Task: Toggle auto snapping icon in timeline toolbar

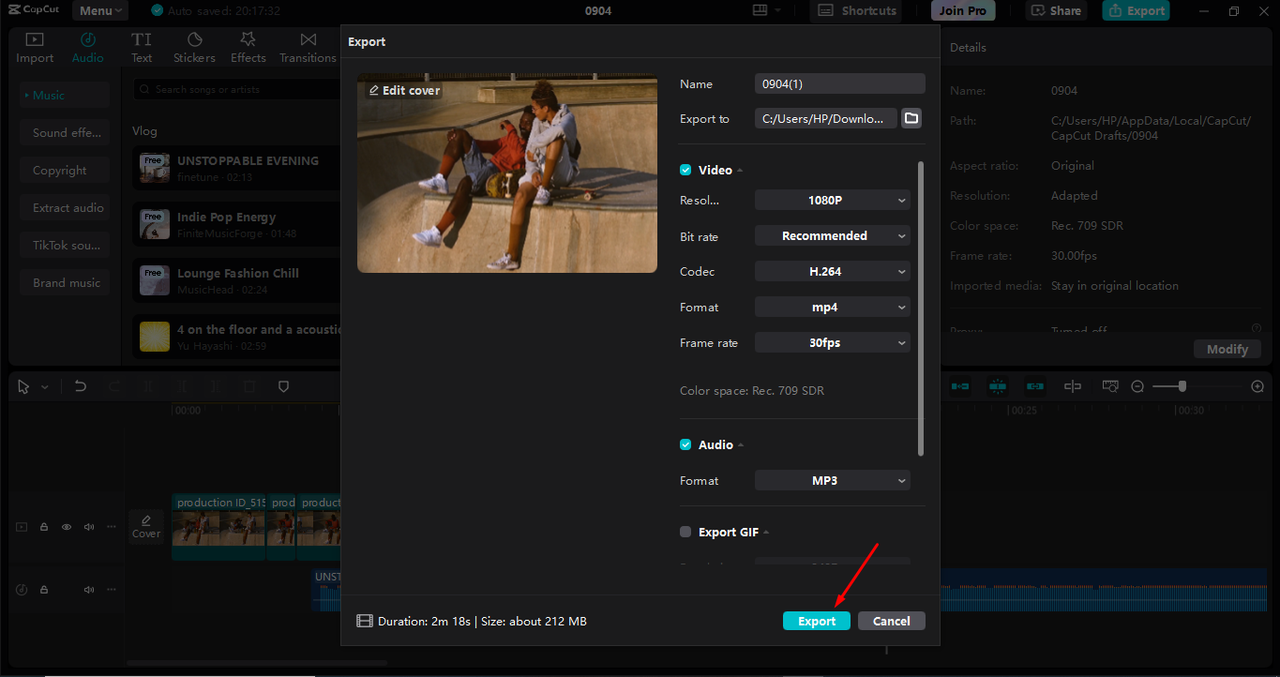Action: (997, 386)
